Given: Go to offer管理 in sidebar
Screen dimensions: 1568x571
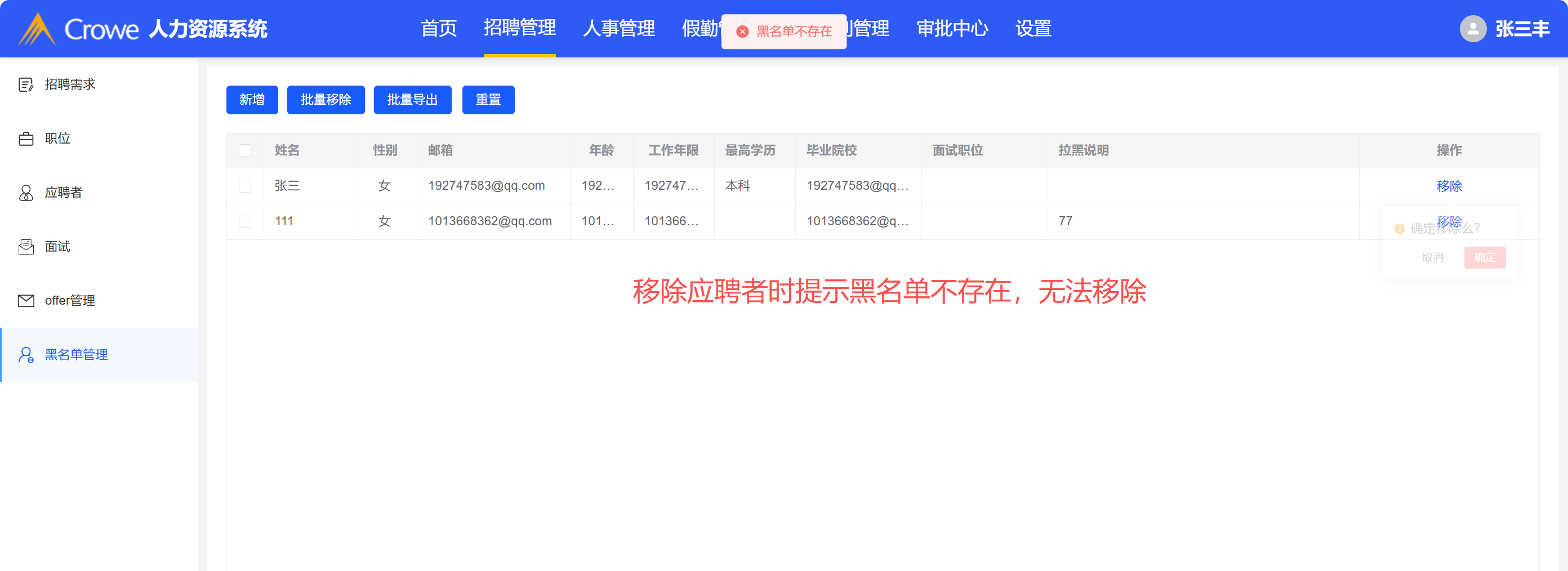Looking at the screenshot, I should pyautogui.click(x=99, y=301).
